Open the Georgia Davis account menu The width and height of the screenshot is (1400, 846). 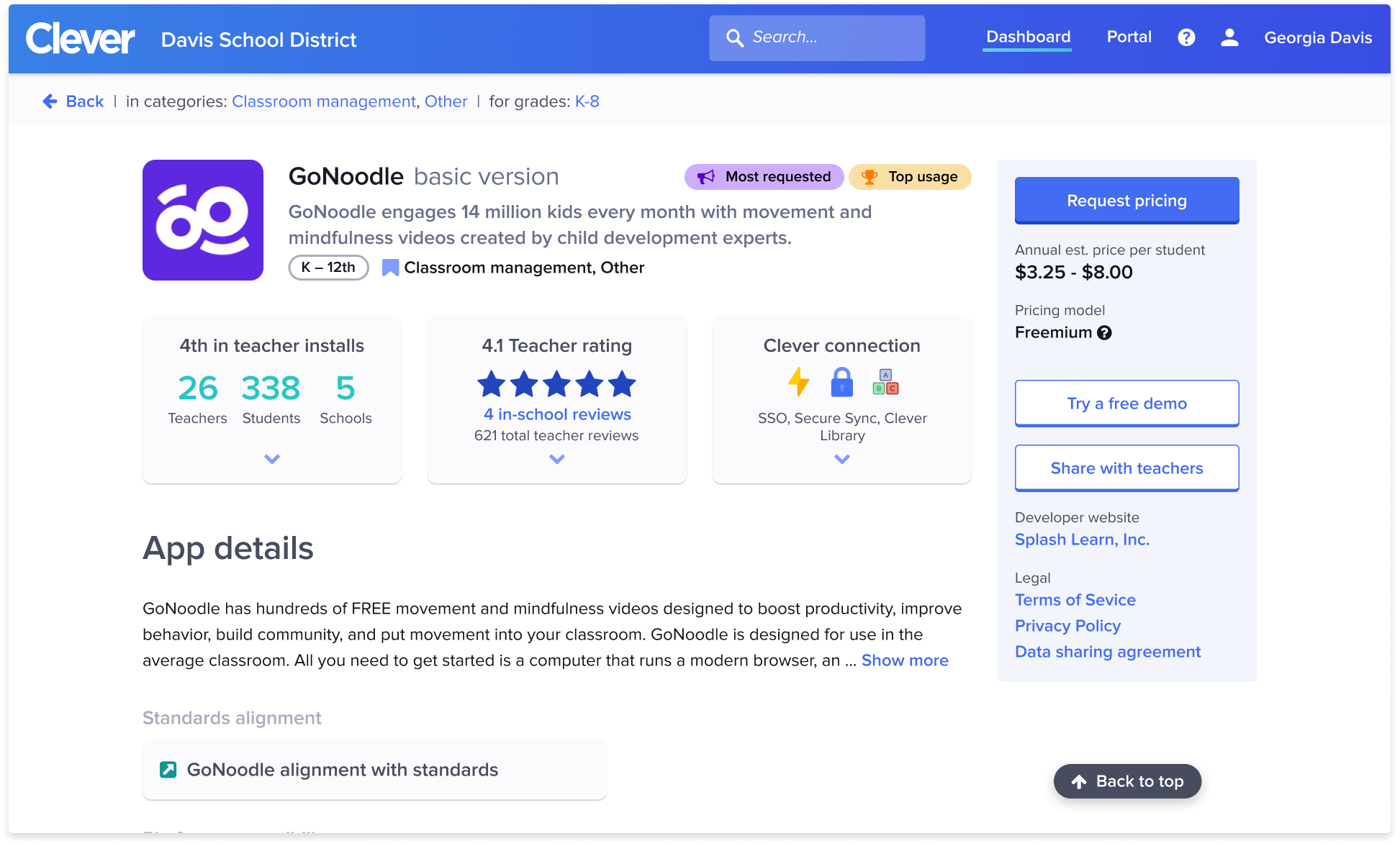pos(1318,37)
